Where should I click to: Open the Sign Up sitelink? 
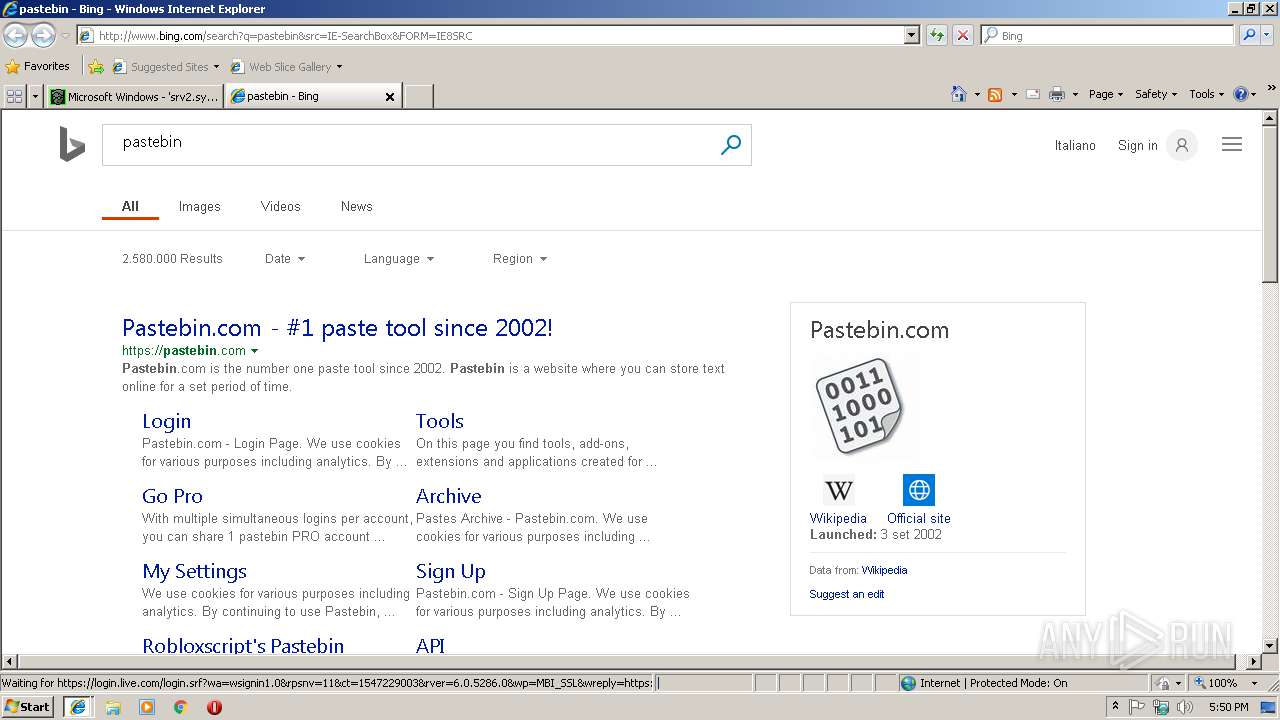(x=450, y=571)
